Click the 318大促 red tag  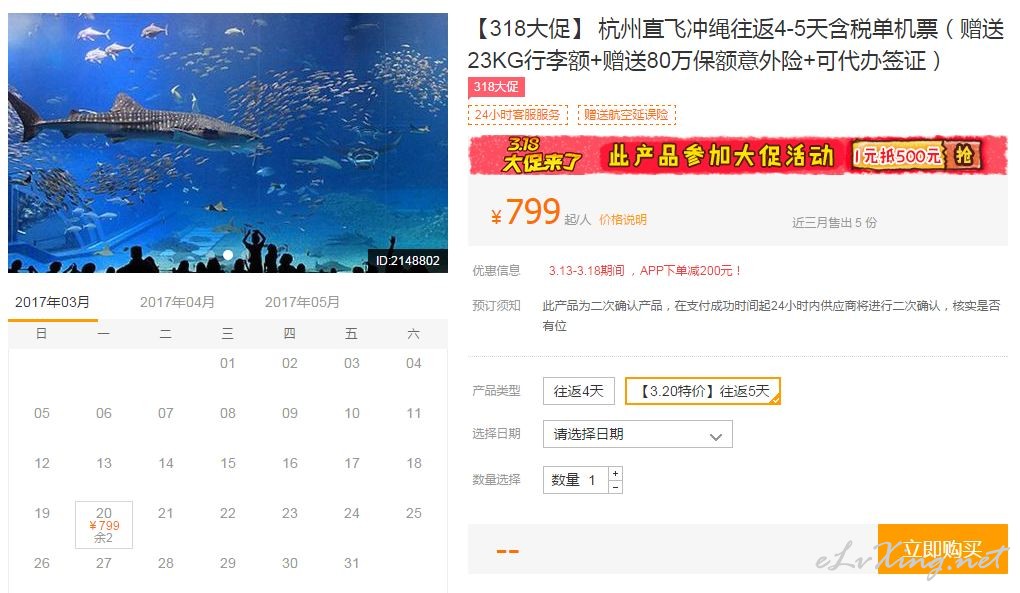496,86
